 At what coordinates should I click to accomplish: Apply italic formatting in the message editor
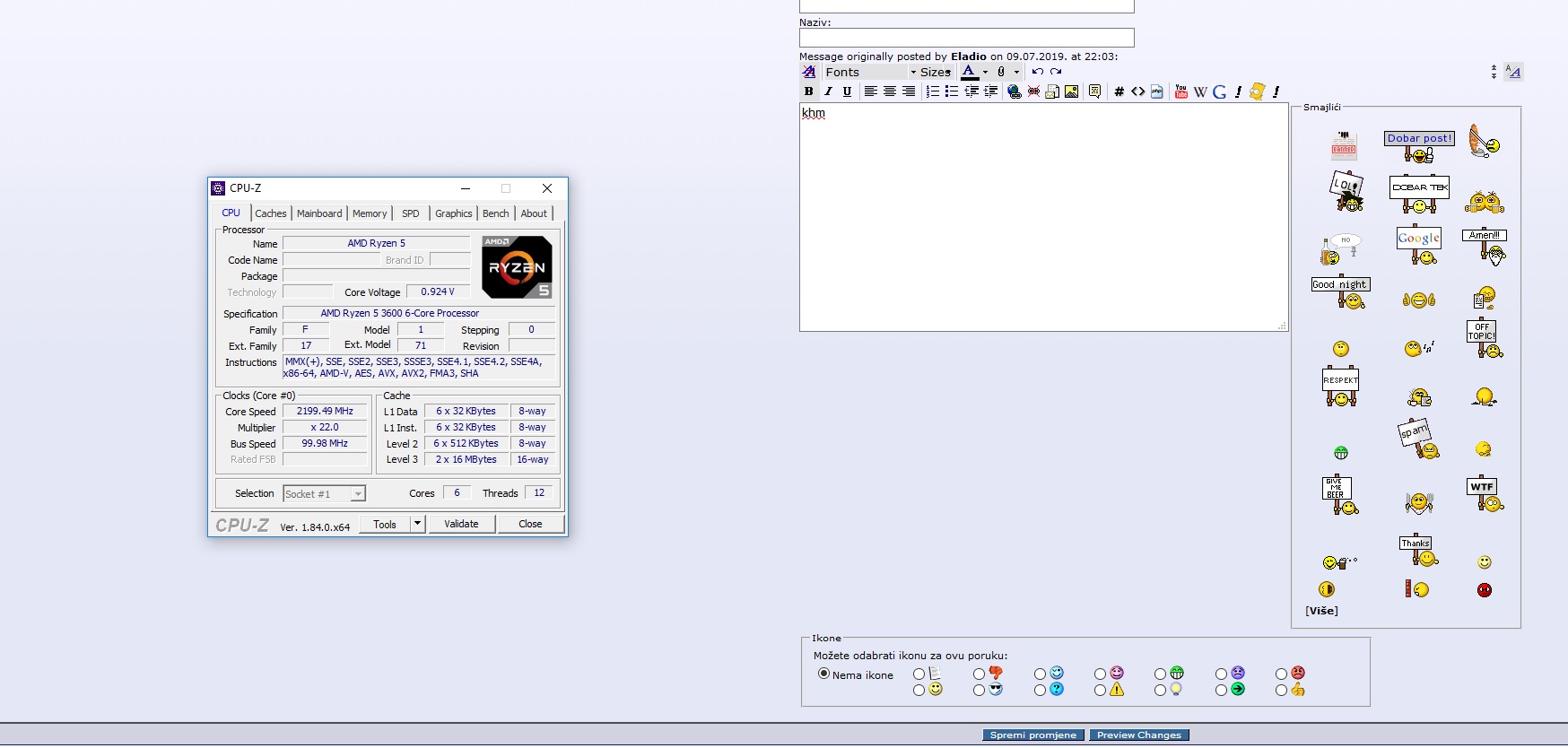(x=828, y=91)
